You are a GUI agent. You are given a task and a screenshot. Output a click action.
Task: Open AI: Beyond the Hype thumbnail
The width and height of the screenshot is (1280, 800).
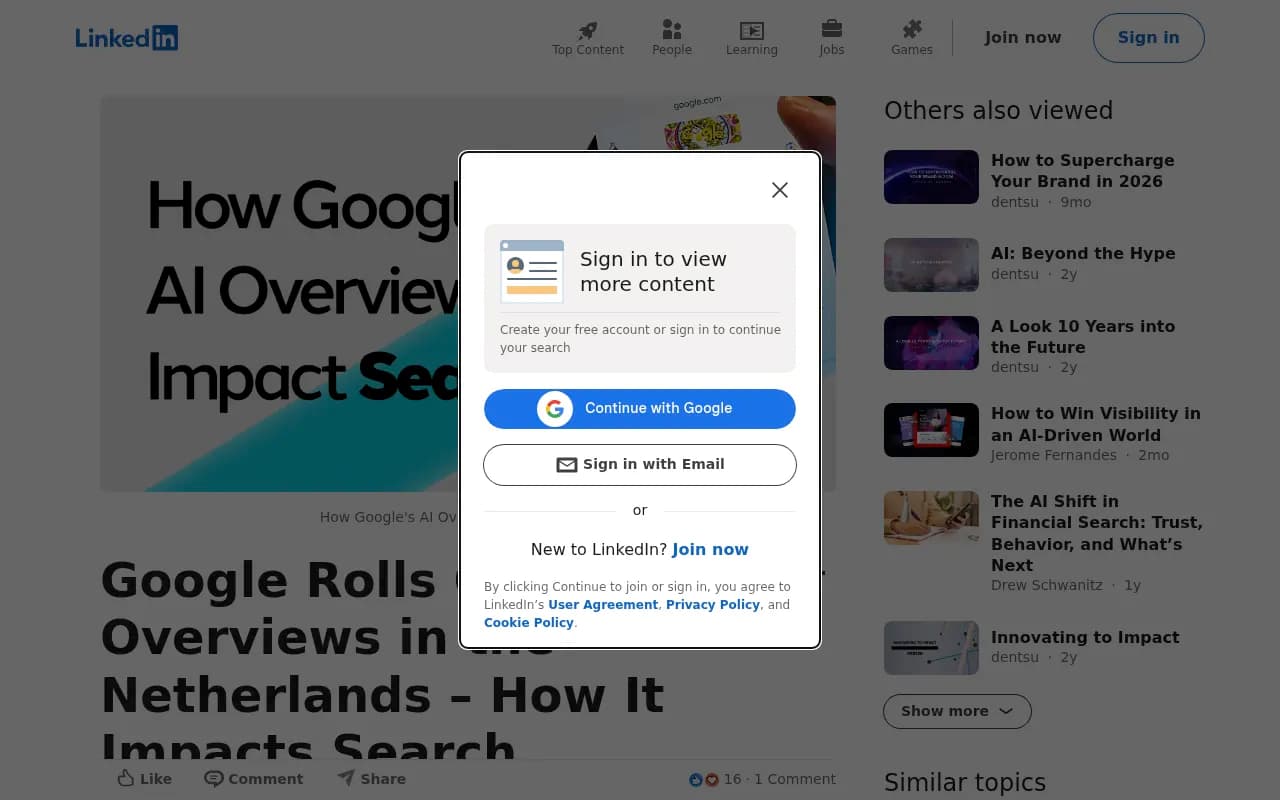[931, 265]
